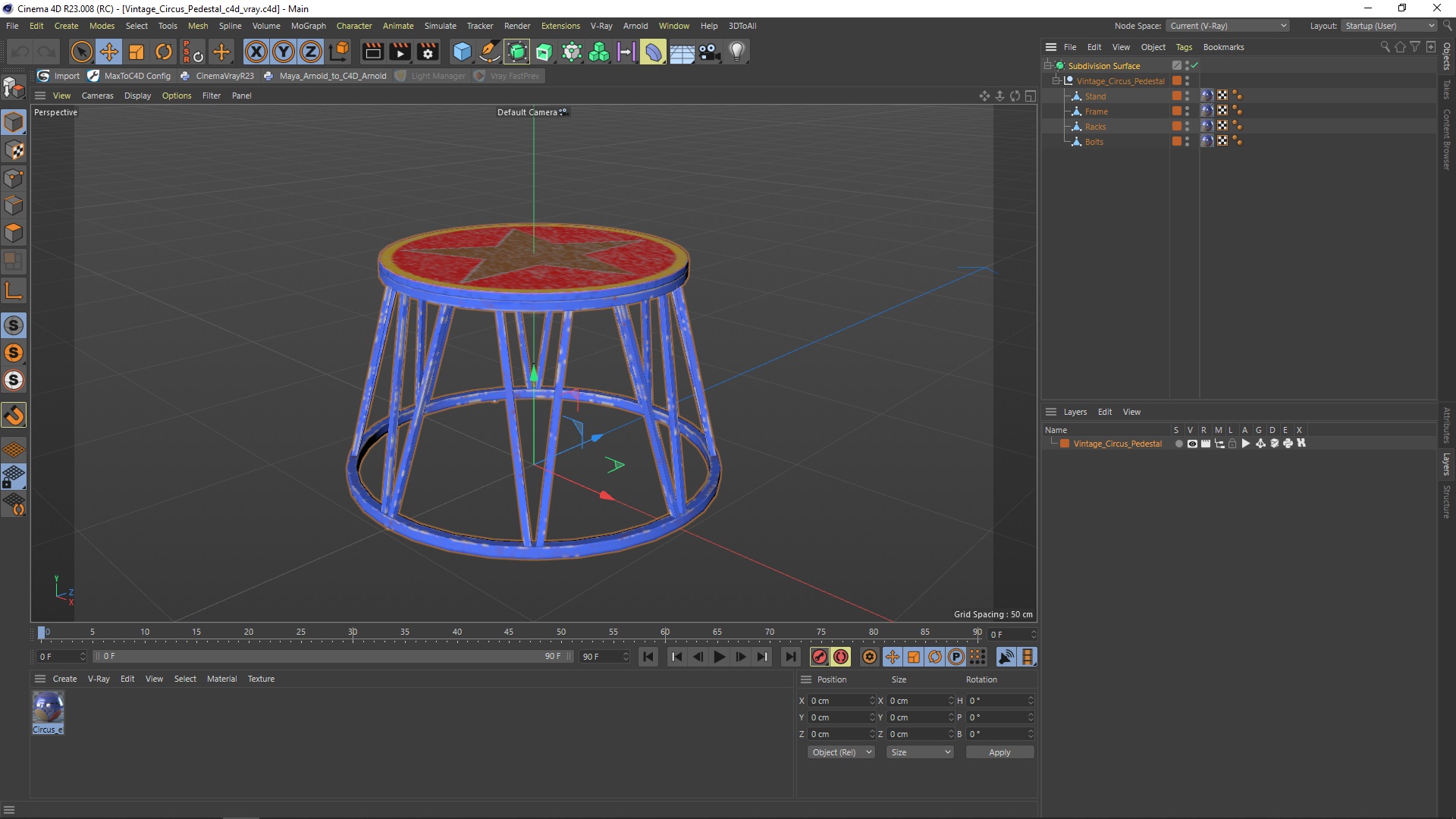
Task: Click Rotation H value stepper arrows
Action: (x=1031, y=701)
